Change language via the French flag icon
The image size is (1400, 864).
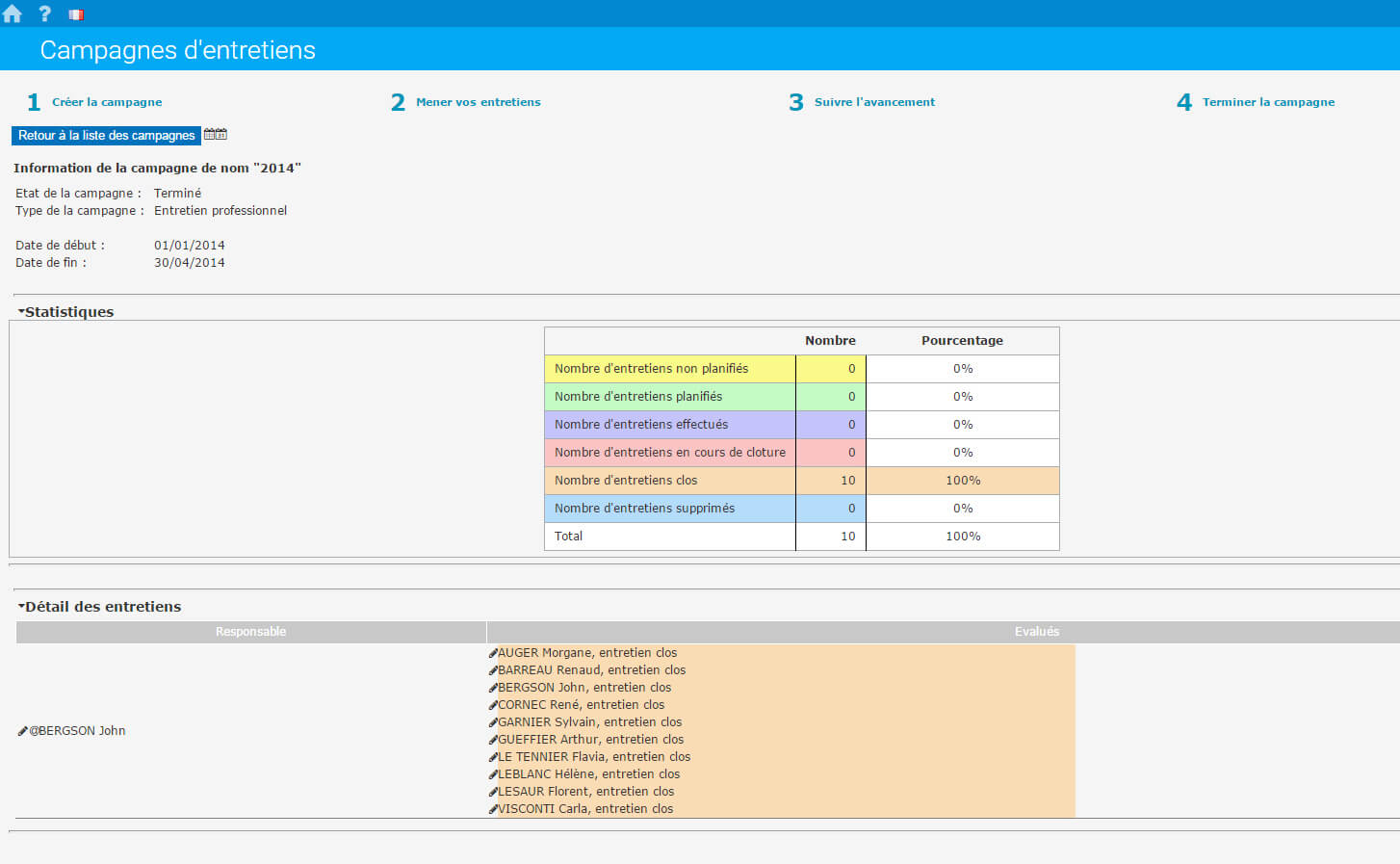[76, 14]
